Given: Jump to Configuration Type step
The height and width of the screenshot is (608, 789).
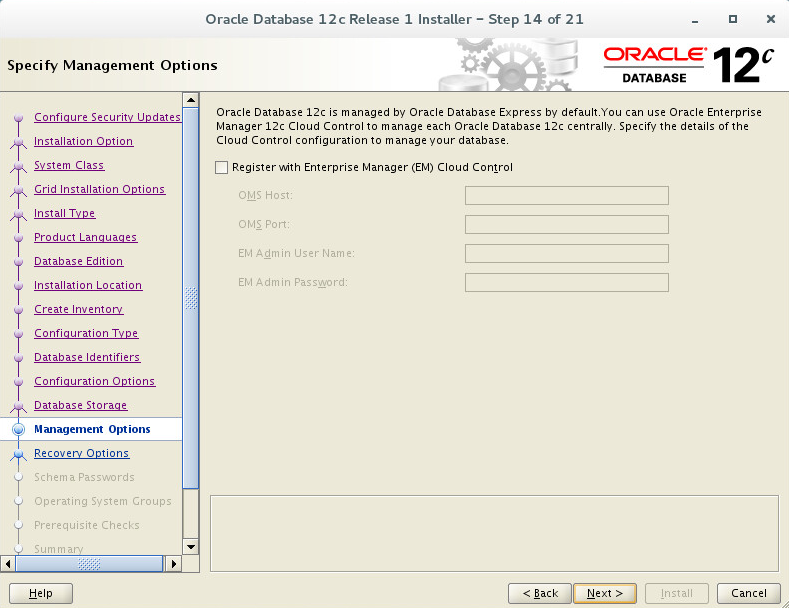Looking at the screenshot, I should (86, 333).
